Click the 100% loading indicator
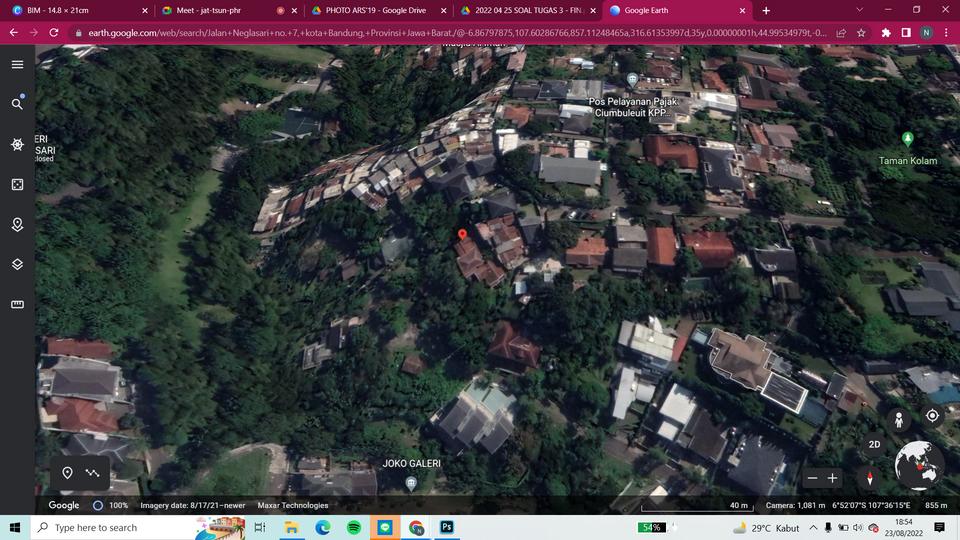 point(110,505)
